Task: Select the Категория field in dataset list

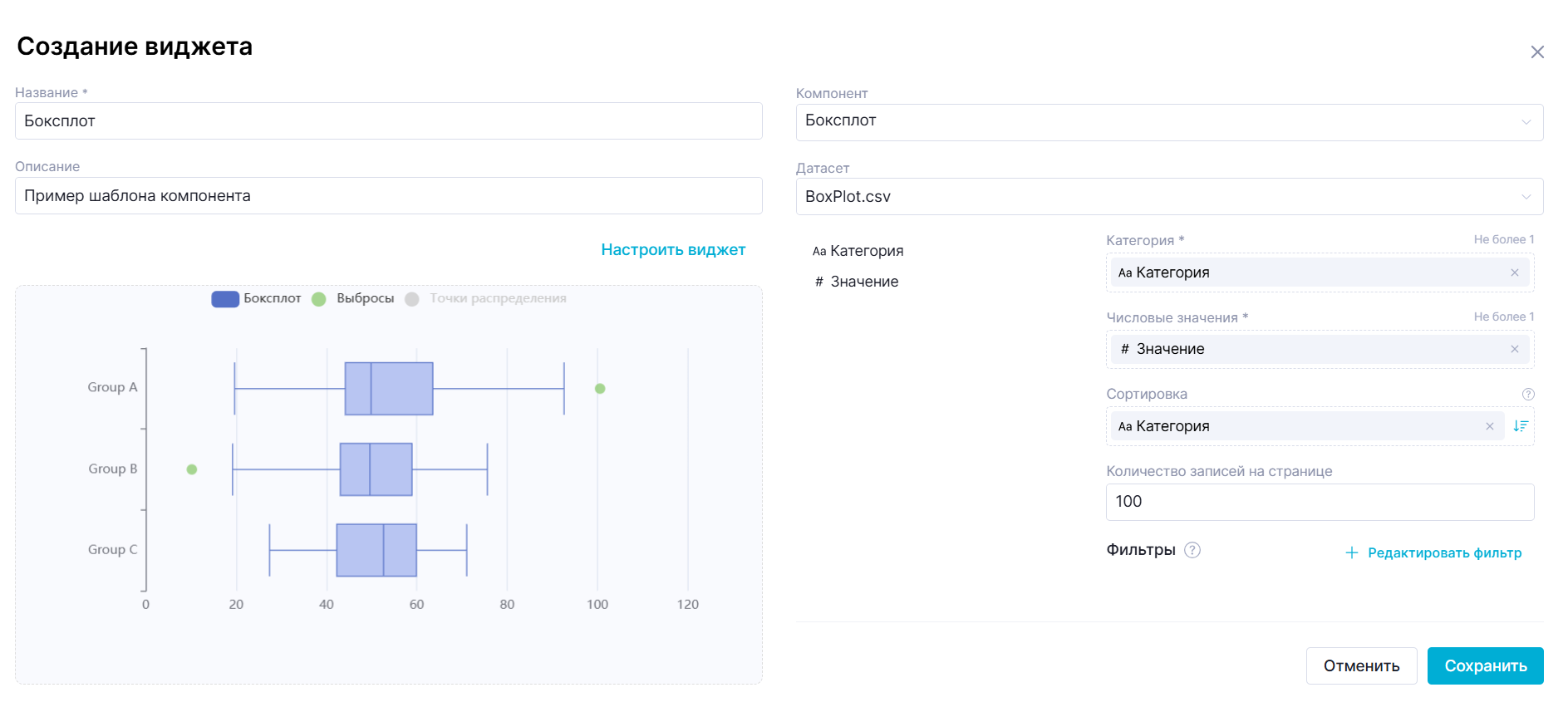Action: tap(858, 251)
